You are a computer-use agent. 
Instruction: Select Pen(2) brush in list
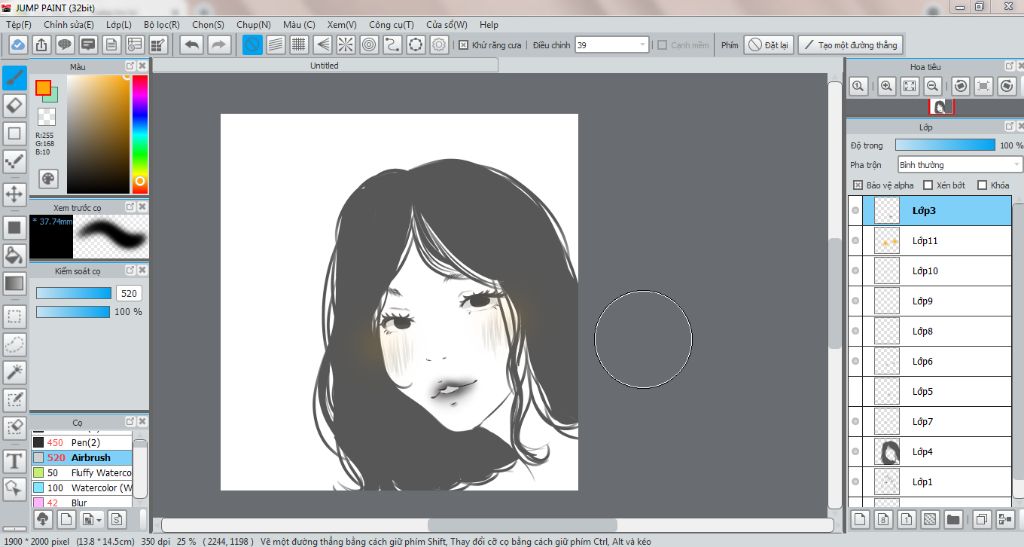(x=82, y=443)
